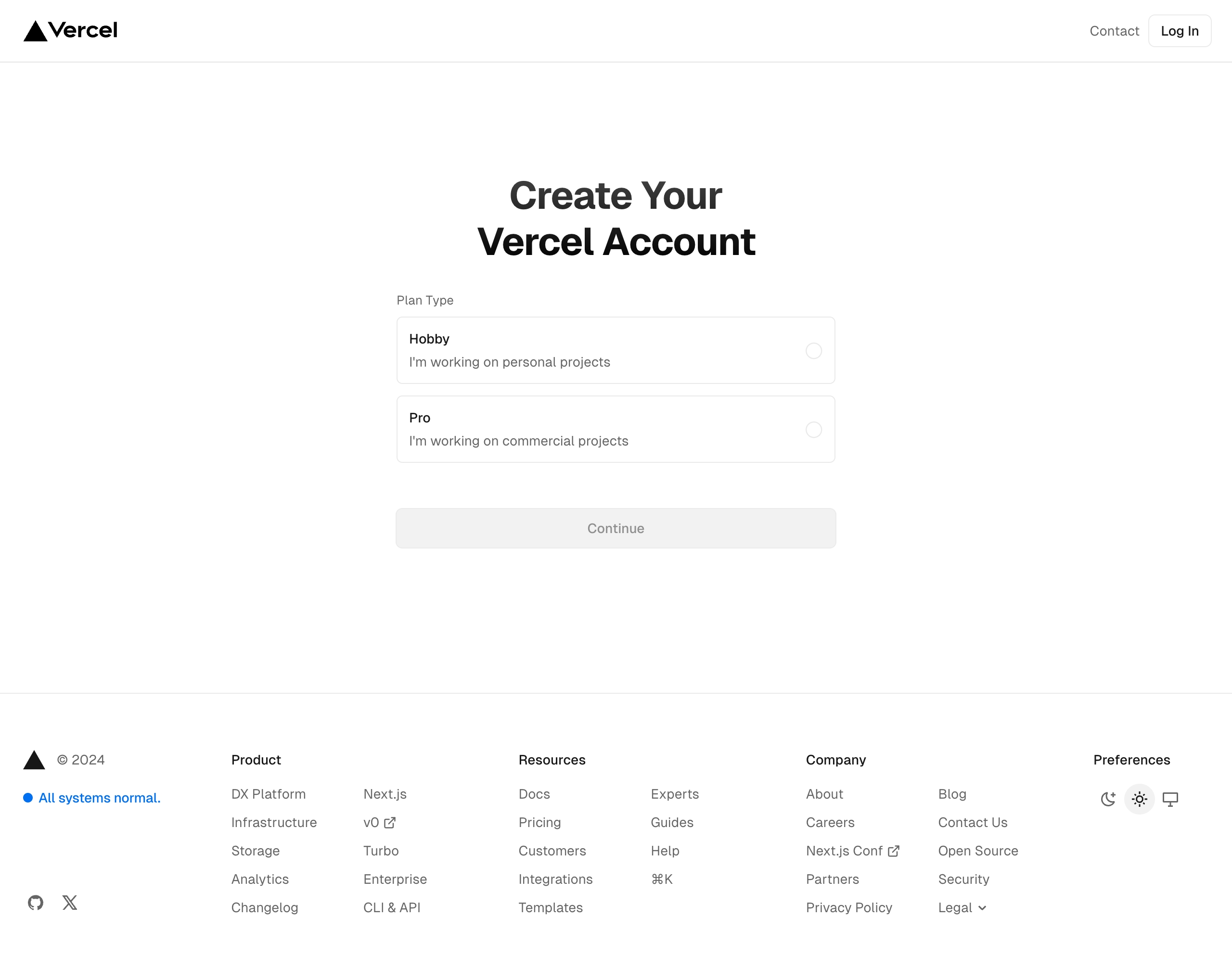
Task: Select the Hobby plan radio button
Action: [x=814, y=351]
